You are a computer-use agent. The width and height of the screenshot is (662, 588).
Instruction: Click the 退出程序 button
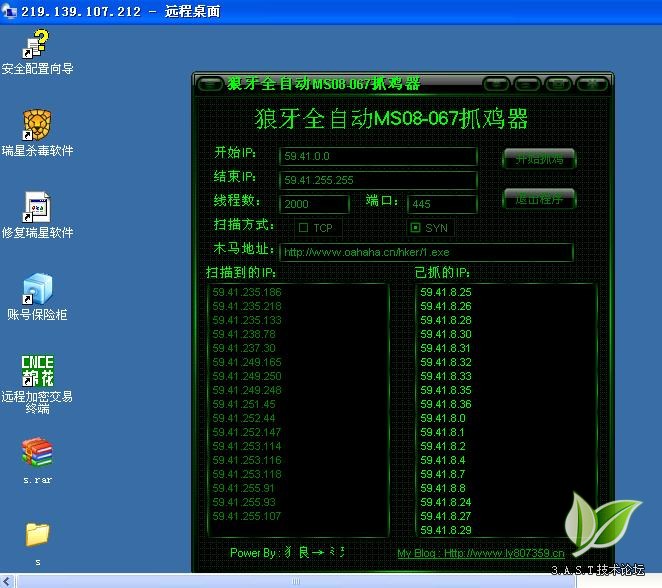pos(539,199)
